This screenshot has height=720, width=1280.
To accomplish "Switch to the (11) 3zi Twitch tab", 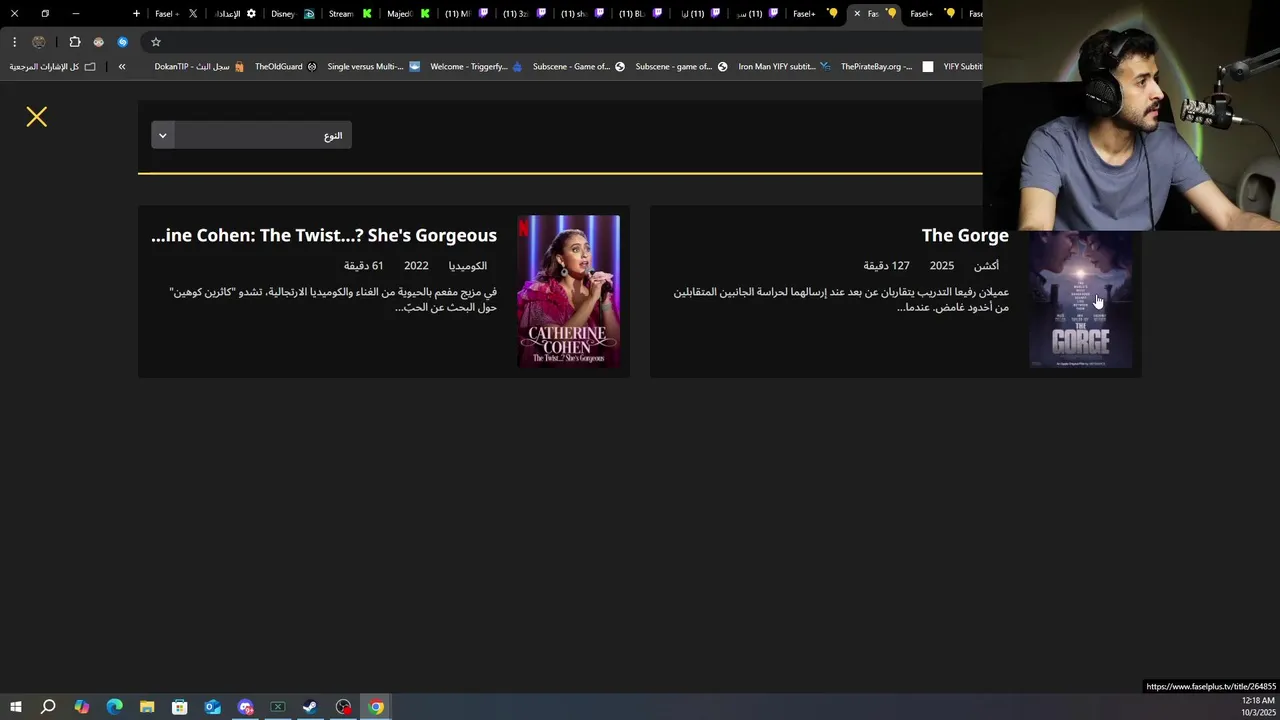I will pyautogui.click(x=524, y=14).
